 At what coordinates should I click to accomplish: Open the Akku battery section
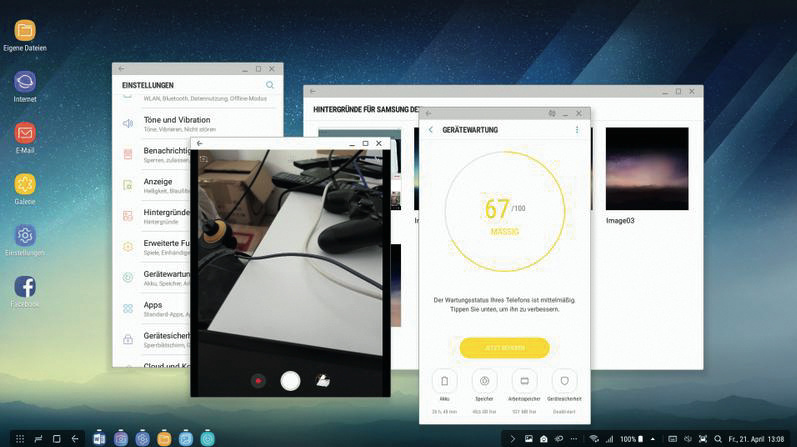pyautogui.click(x=445, y=383)
